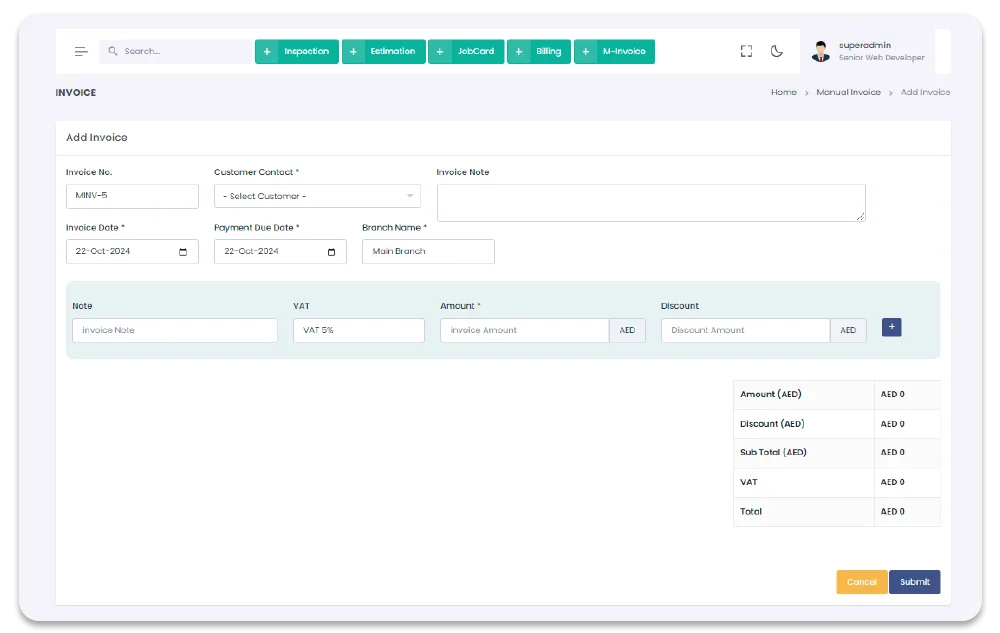Click the M-Invoice shortcut button
Image resolution: width=1000 pixels, height=633 pixels.
(x=614, y=51)
